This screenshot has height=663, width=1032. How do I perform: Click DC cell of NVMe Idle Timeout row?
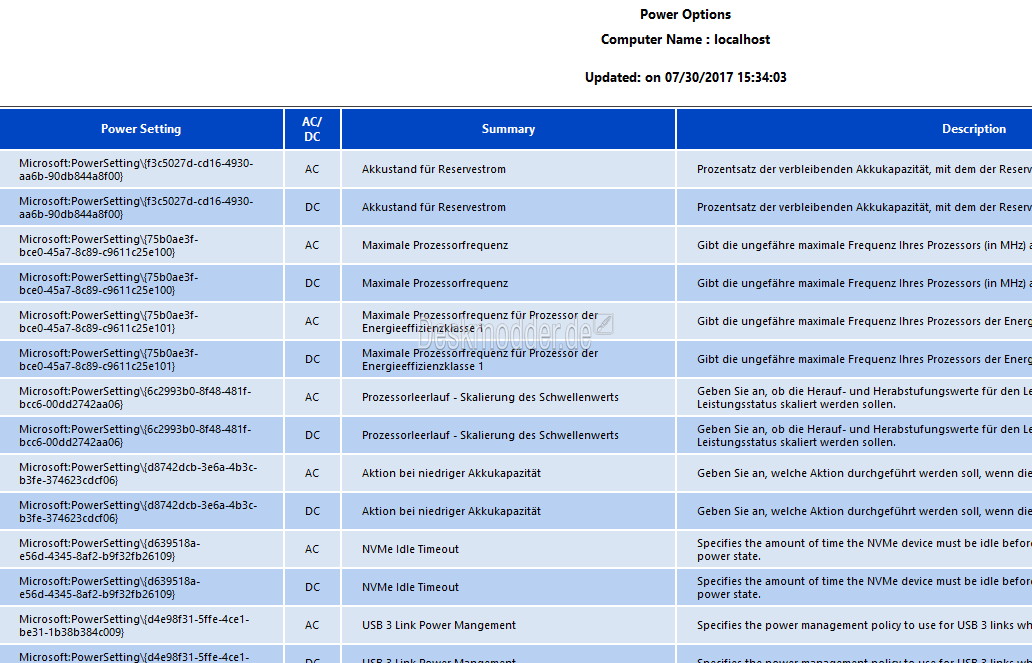point(312,587)
